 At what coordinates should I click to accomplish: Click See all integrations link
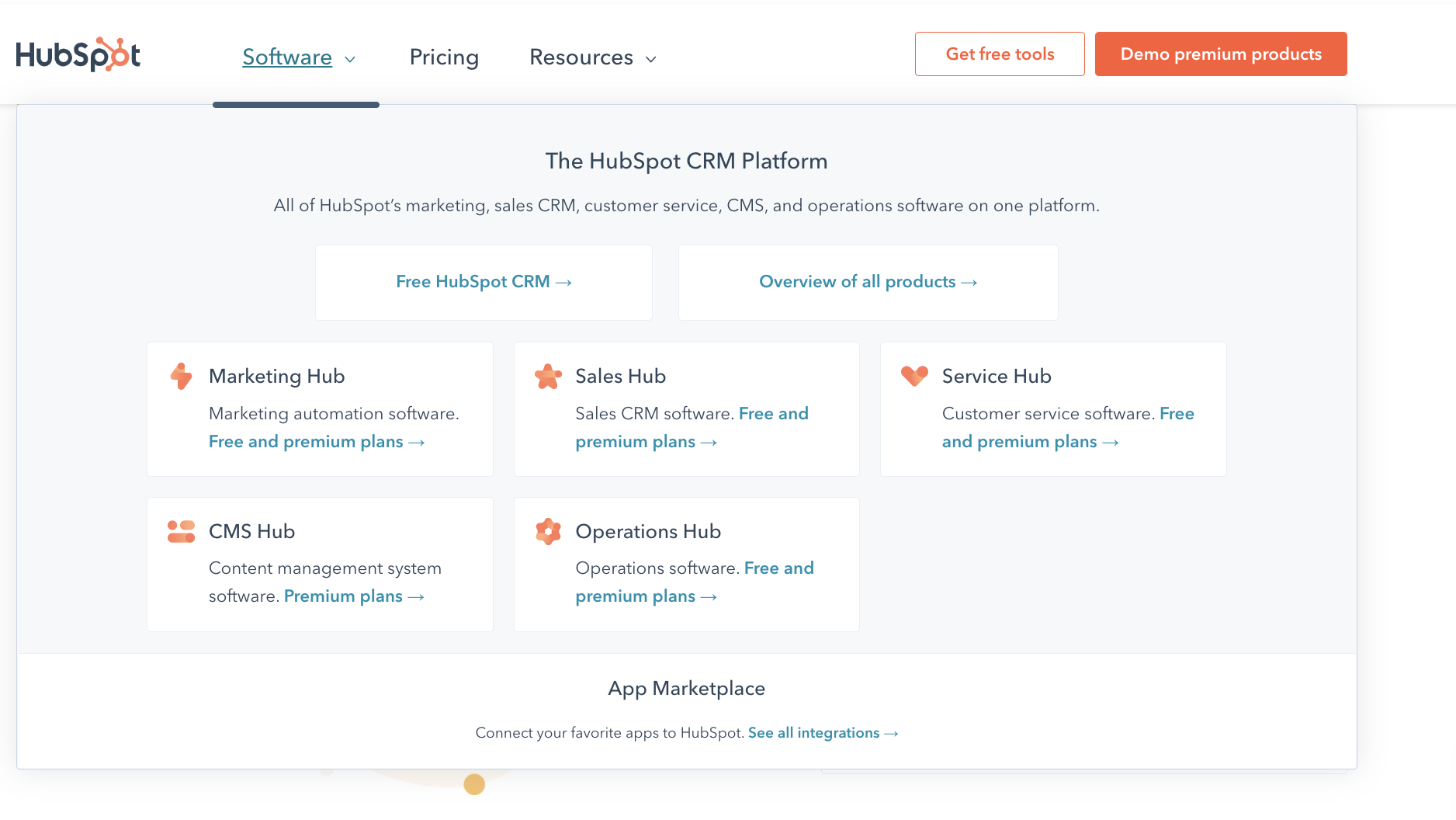[x=823, y=733]
